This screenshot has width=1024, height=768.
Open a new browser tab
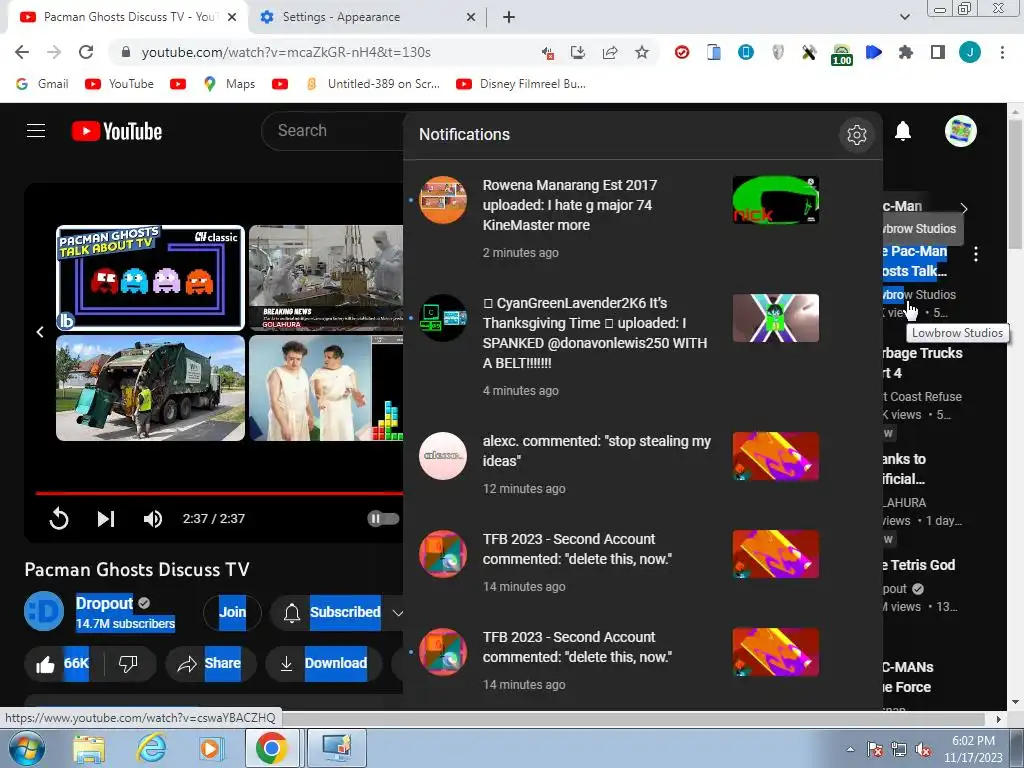[x=509, y=17]
